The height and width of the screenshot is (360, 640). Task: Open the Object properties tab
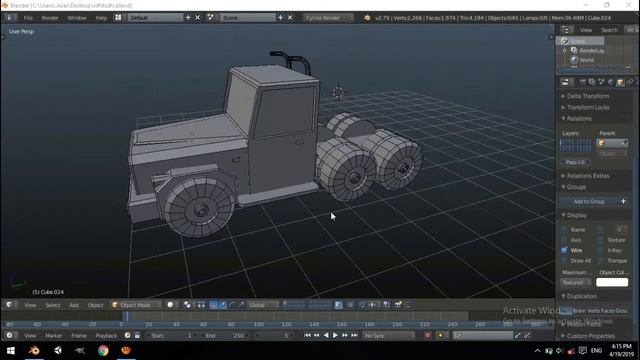pyautogui.click(x=620, y=82)
